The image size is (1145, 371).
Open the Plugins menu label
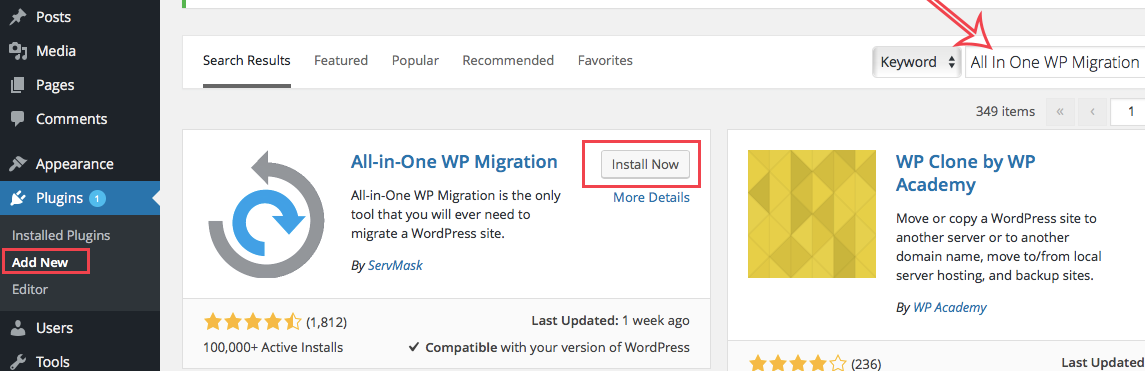59,198
